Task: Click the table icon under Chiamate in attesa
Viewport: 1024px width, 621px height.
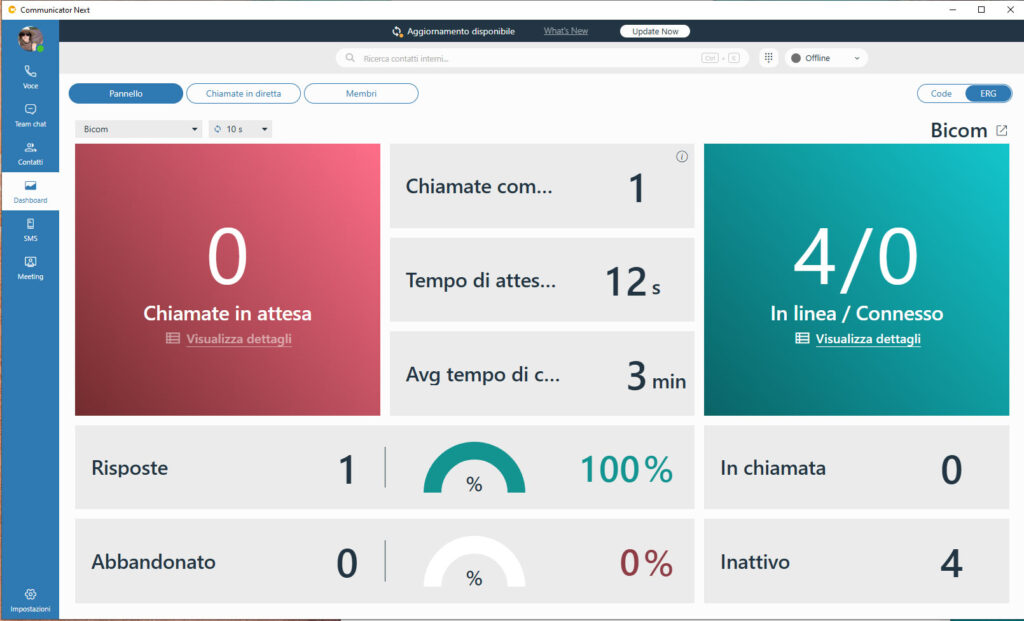Action: coord(172,338)
